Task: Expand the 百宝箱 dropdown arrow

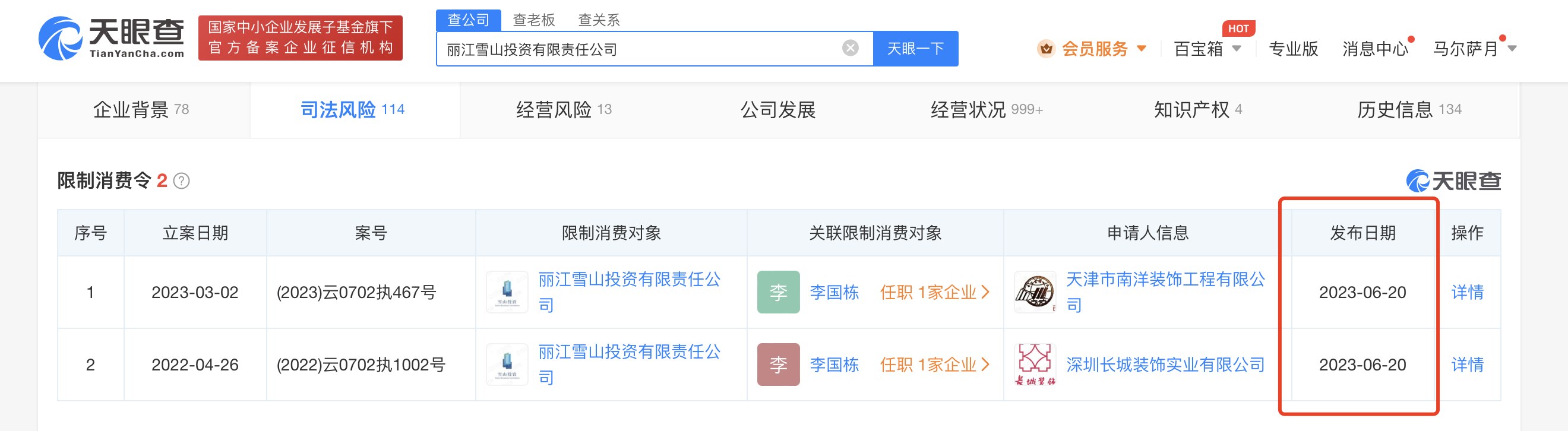Action: click(1236, 49)
